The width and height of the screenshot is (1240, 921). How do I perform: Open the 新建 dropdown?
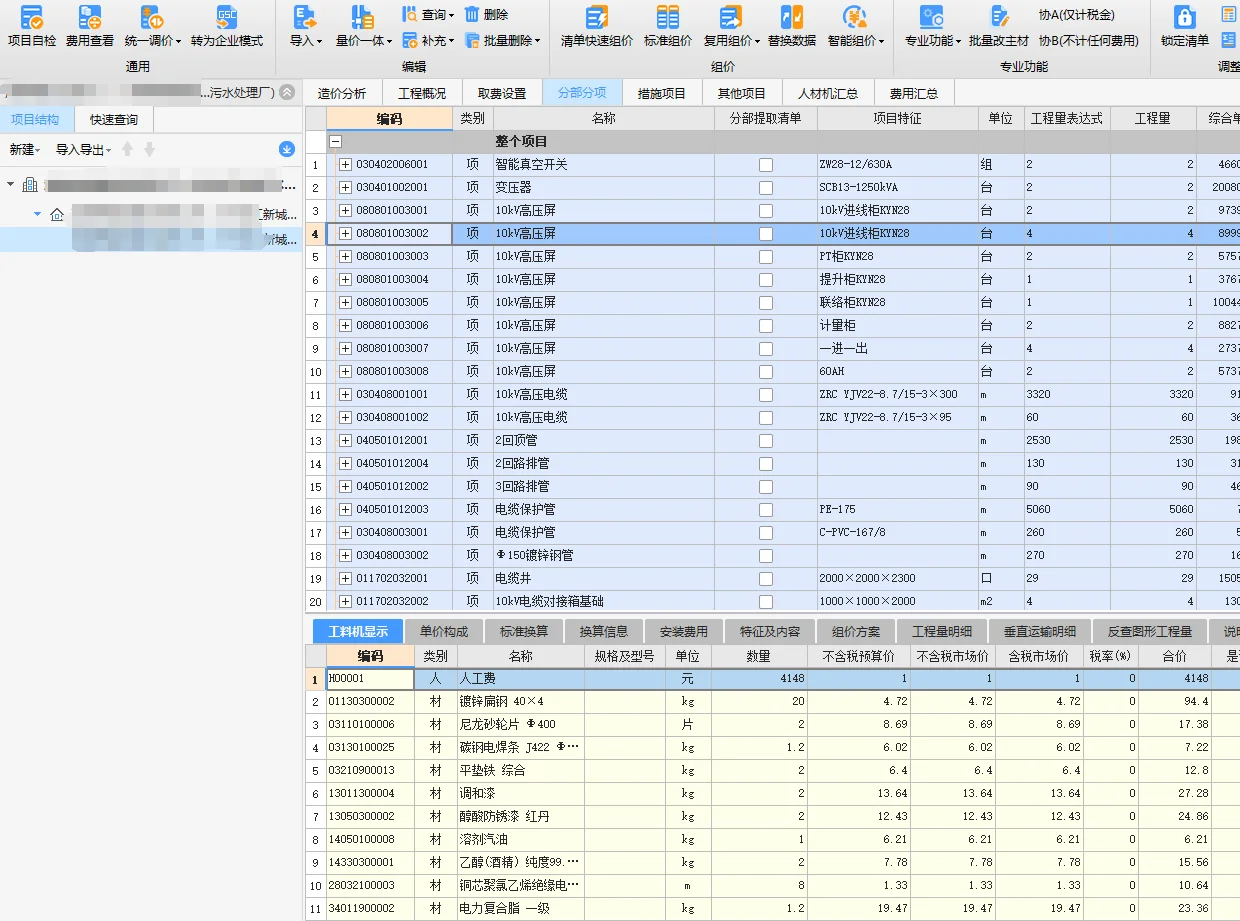click(25, 150)
